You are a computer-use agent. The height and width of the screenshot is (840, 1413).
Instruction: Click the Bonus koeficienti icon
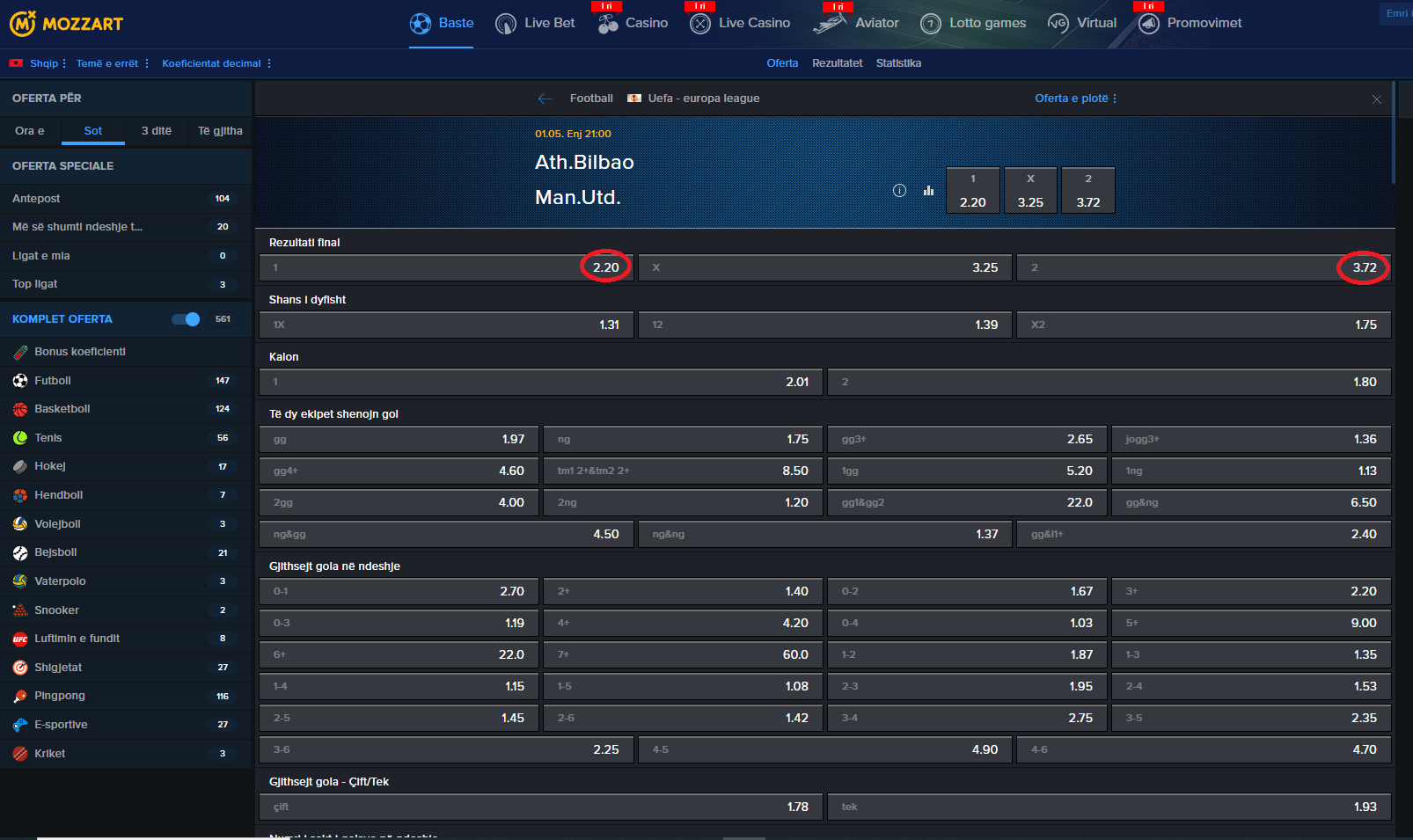20,352
